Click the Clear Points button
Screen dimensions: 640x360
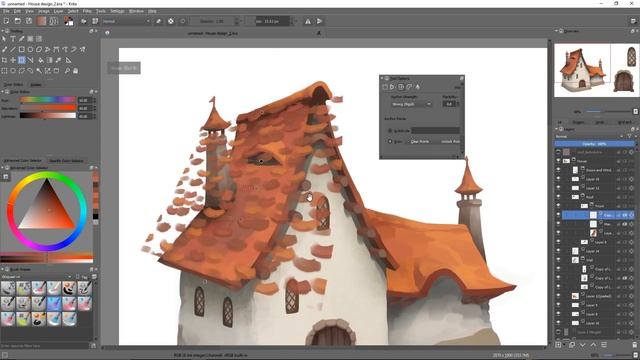coord(420,141)
